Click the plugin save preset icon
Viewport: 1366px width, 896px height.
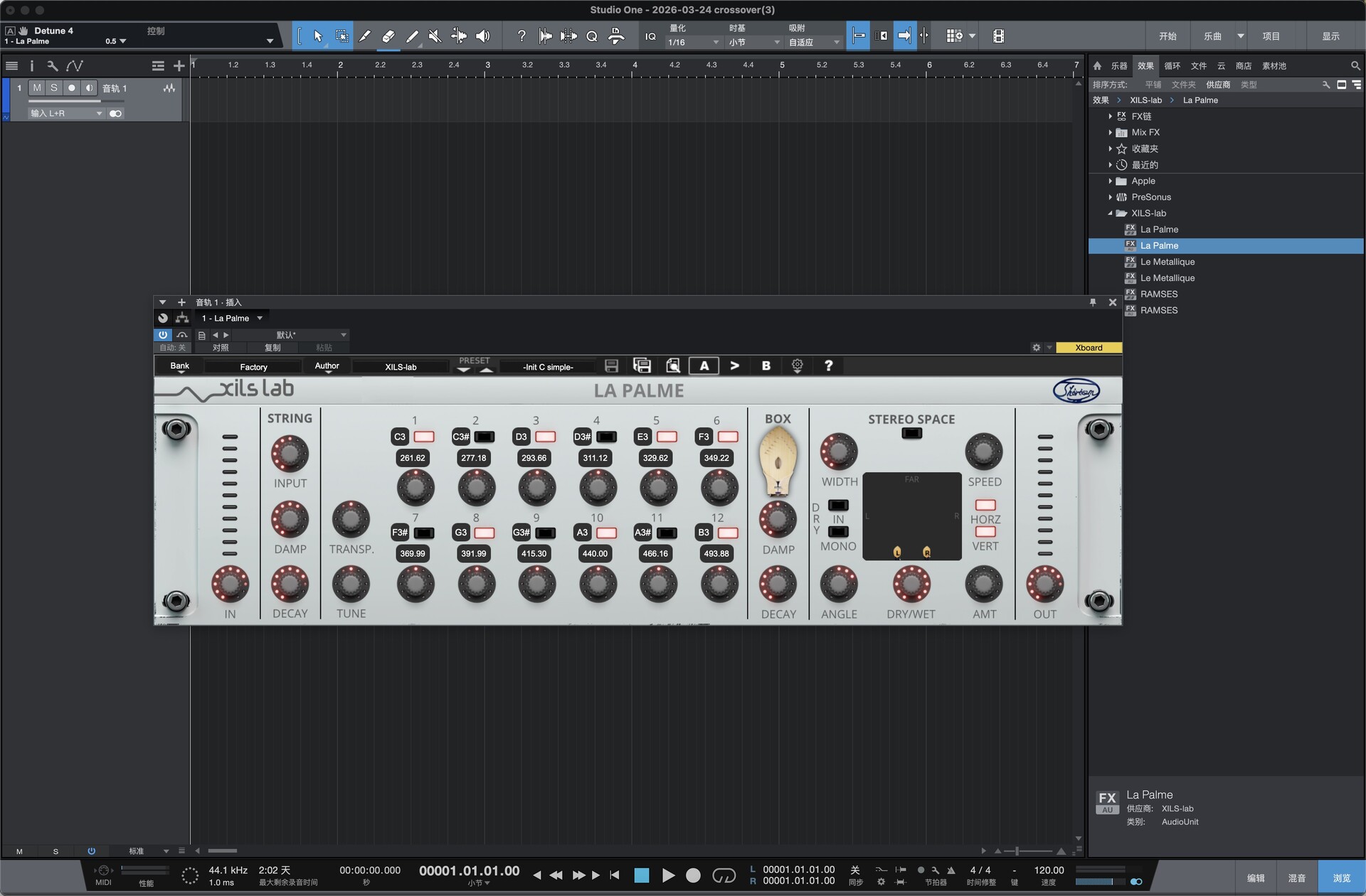[611, 366]
